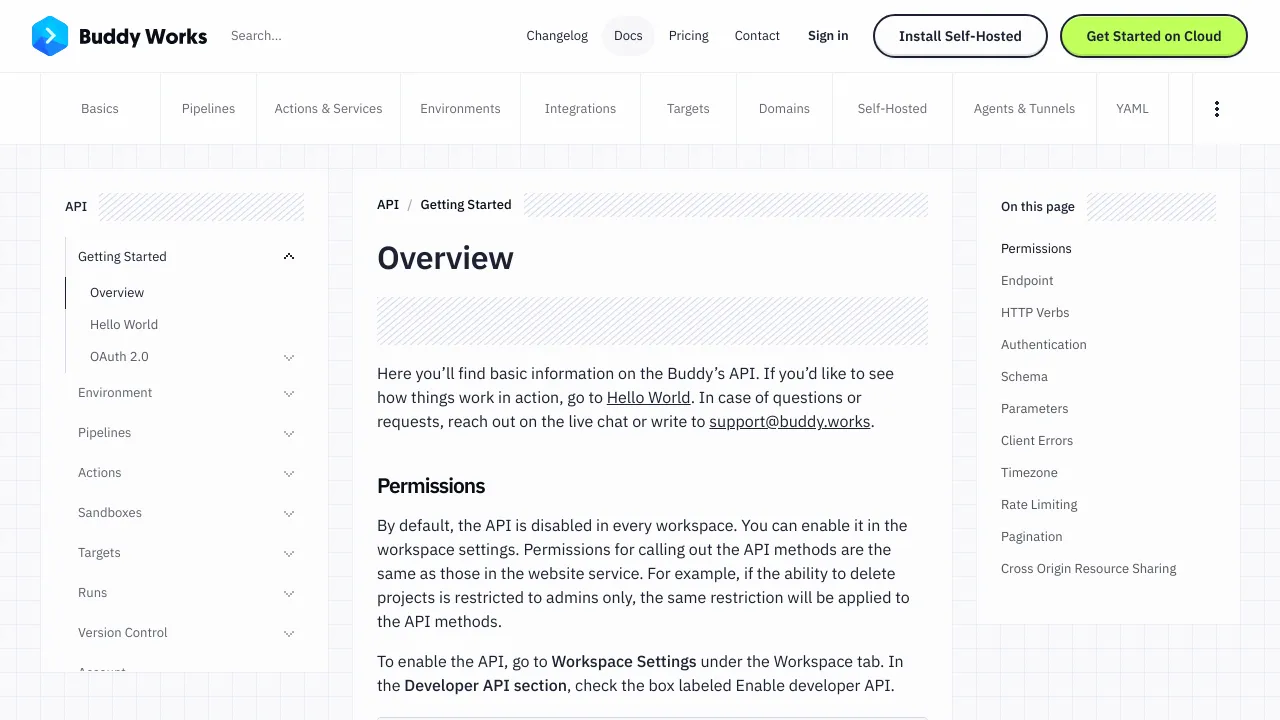Screen dimensions: 1280x720
Task: Jump to Permissions in On this page
Action: point(1036,249)
